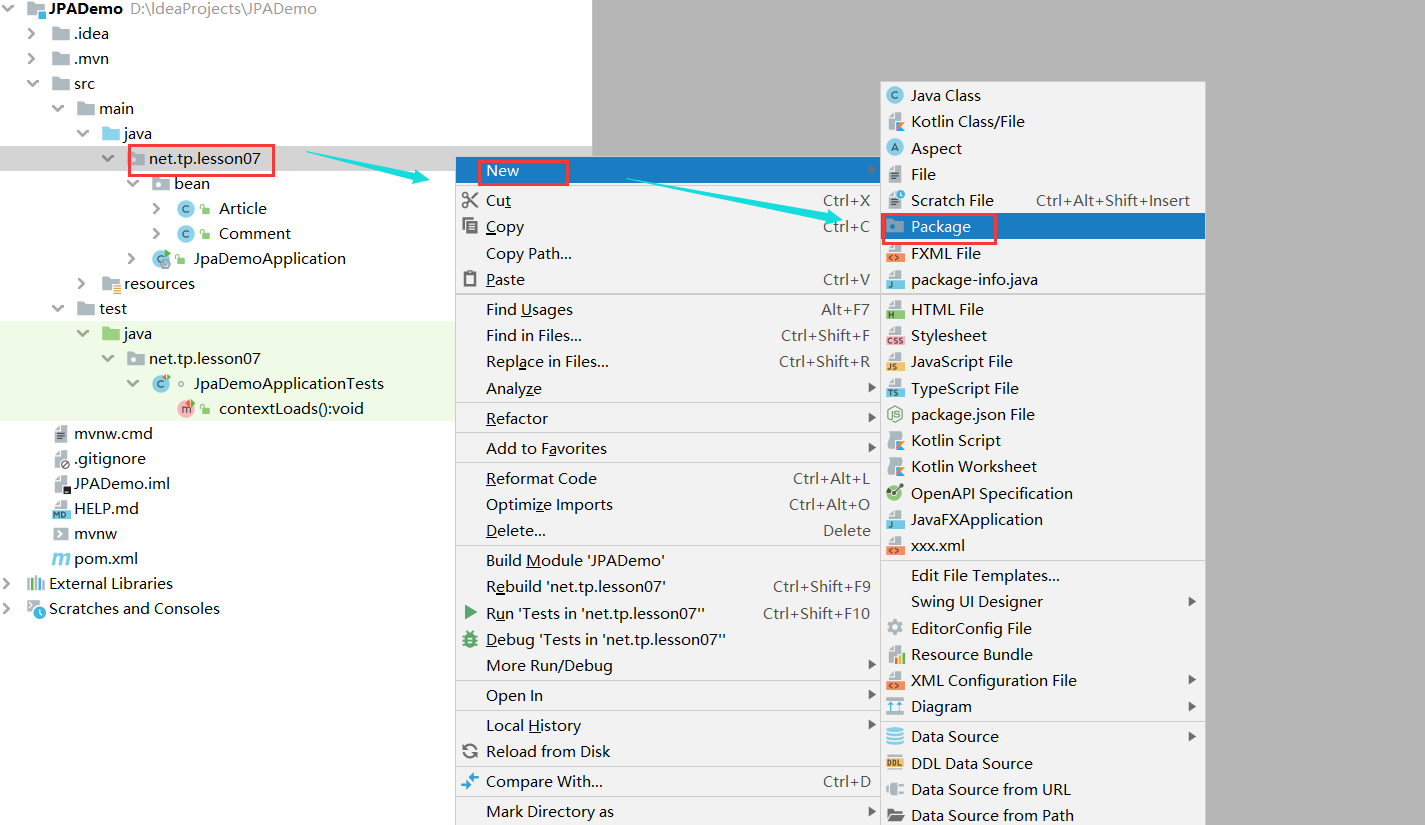
Task: Select the net.tp.lesson07 main package
Action: click(x=205, y=159)
